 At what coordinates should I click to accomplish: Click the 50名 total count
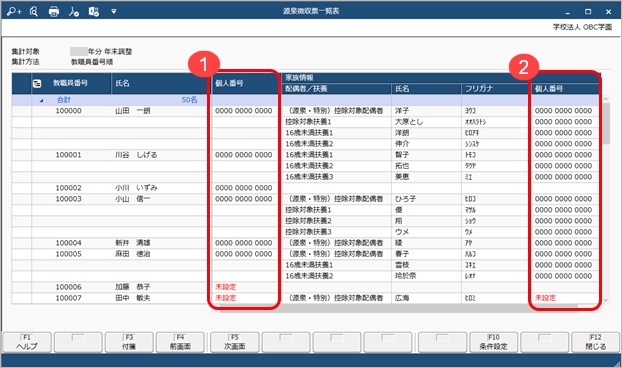[189, 100]
